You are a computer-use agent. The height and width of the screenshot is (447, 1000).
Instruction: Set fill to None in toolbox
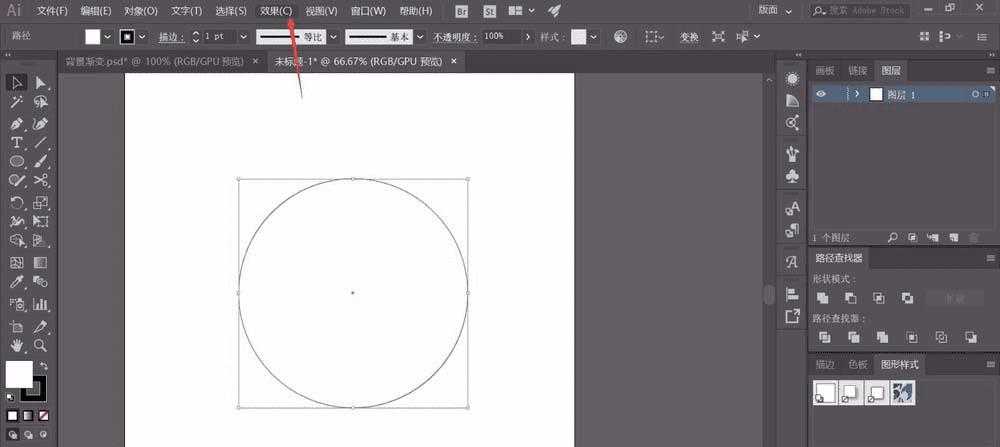pyautogui.click(x=43, y=416)
